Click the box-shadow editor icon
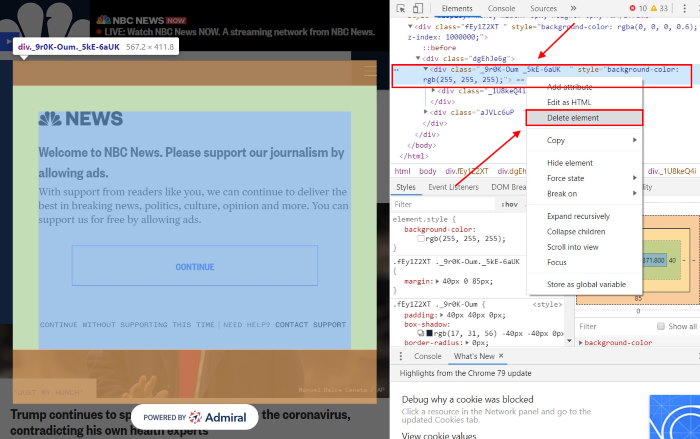Screen dimensions: 700x439 [421, 333]
